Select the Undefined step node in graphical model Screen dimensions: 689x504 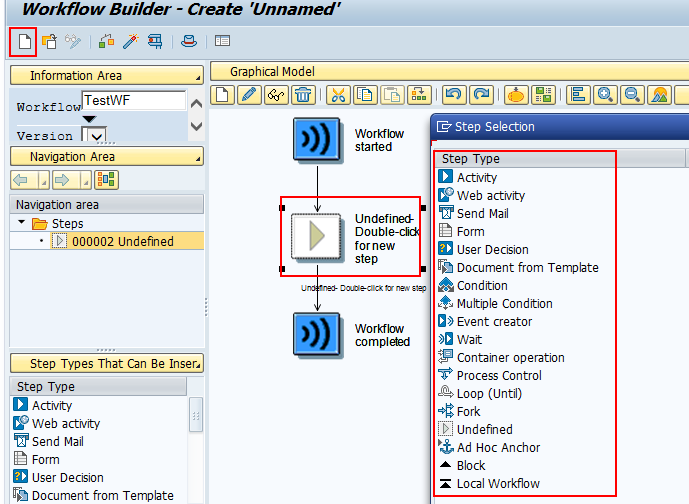pos(316,237)
